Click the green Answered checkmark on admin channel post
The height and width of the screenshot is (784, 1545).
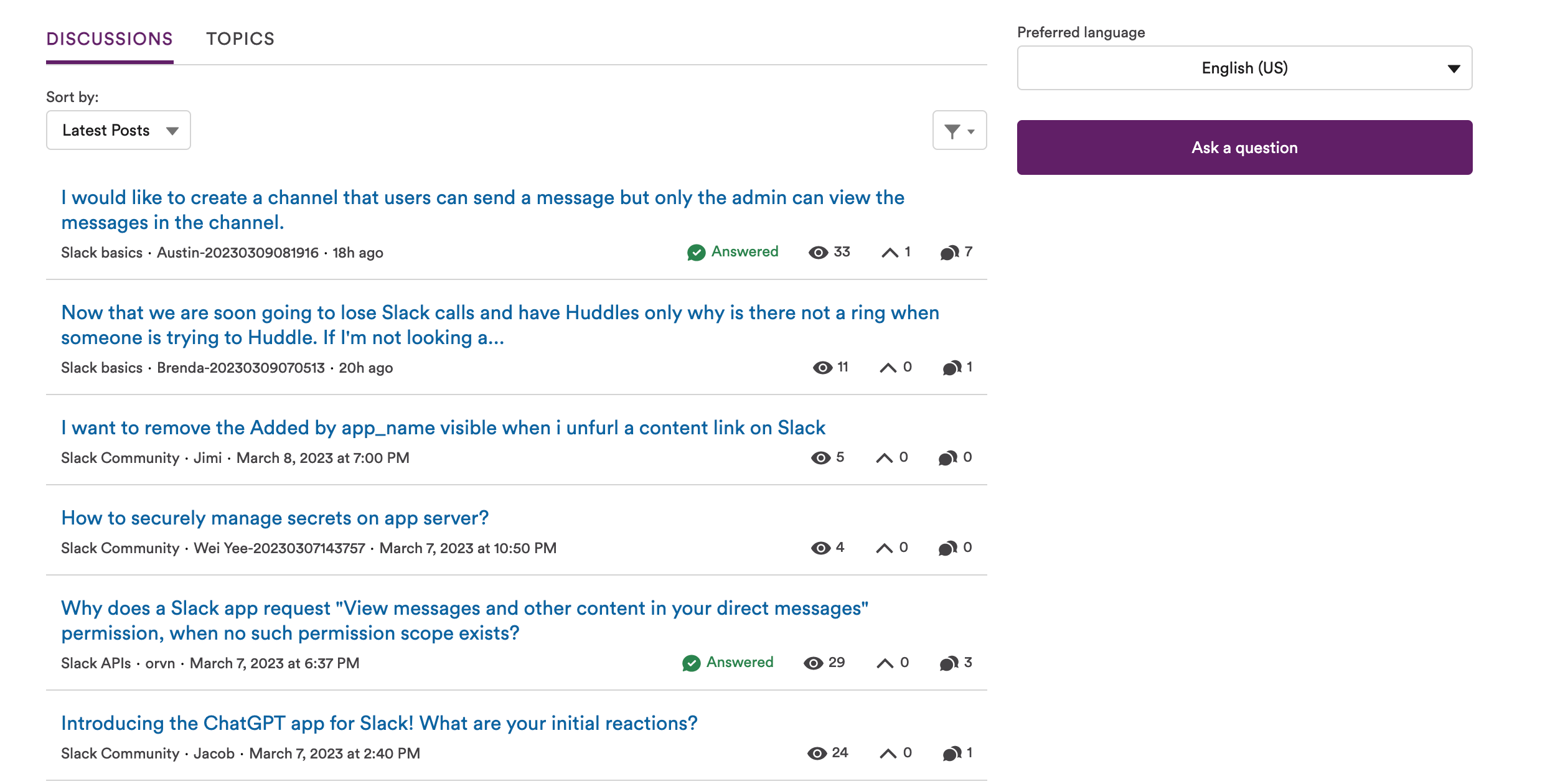(696, 253)
